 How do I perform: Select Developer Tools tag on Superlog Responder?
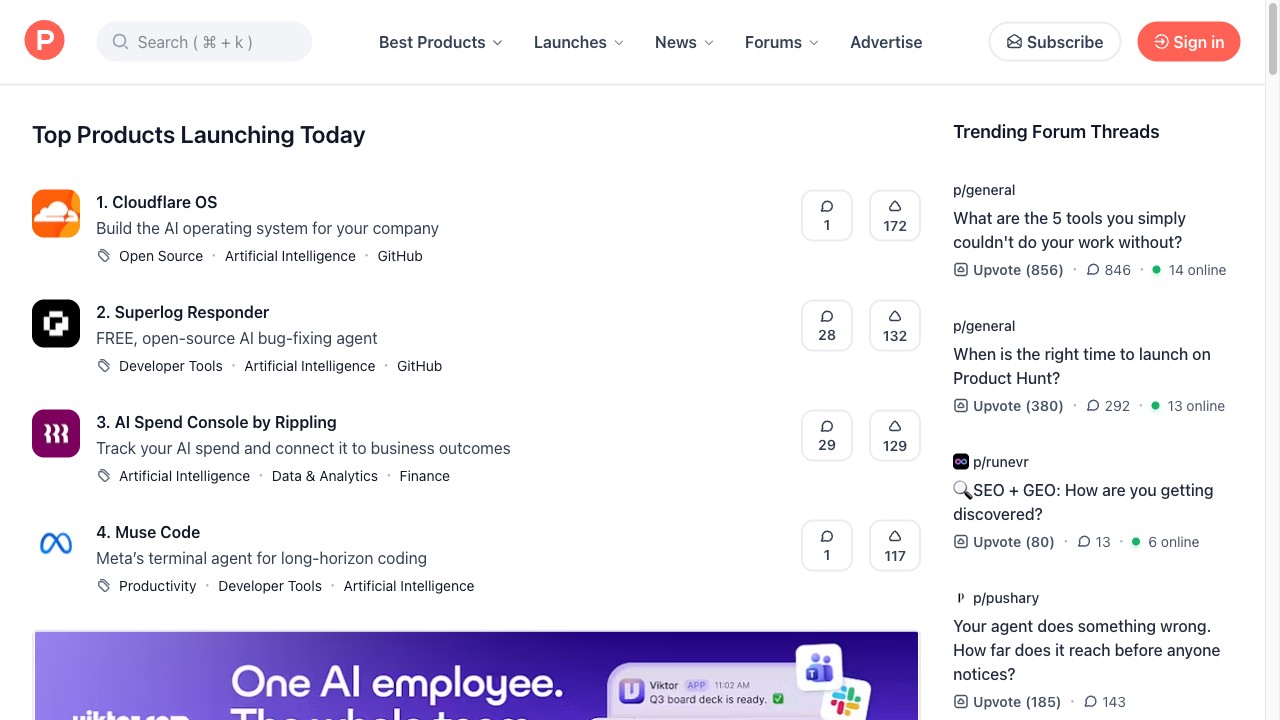[171, 366]
